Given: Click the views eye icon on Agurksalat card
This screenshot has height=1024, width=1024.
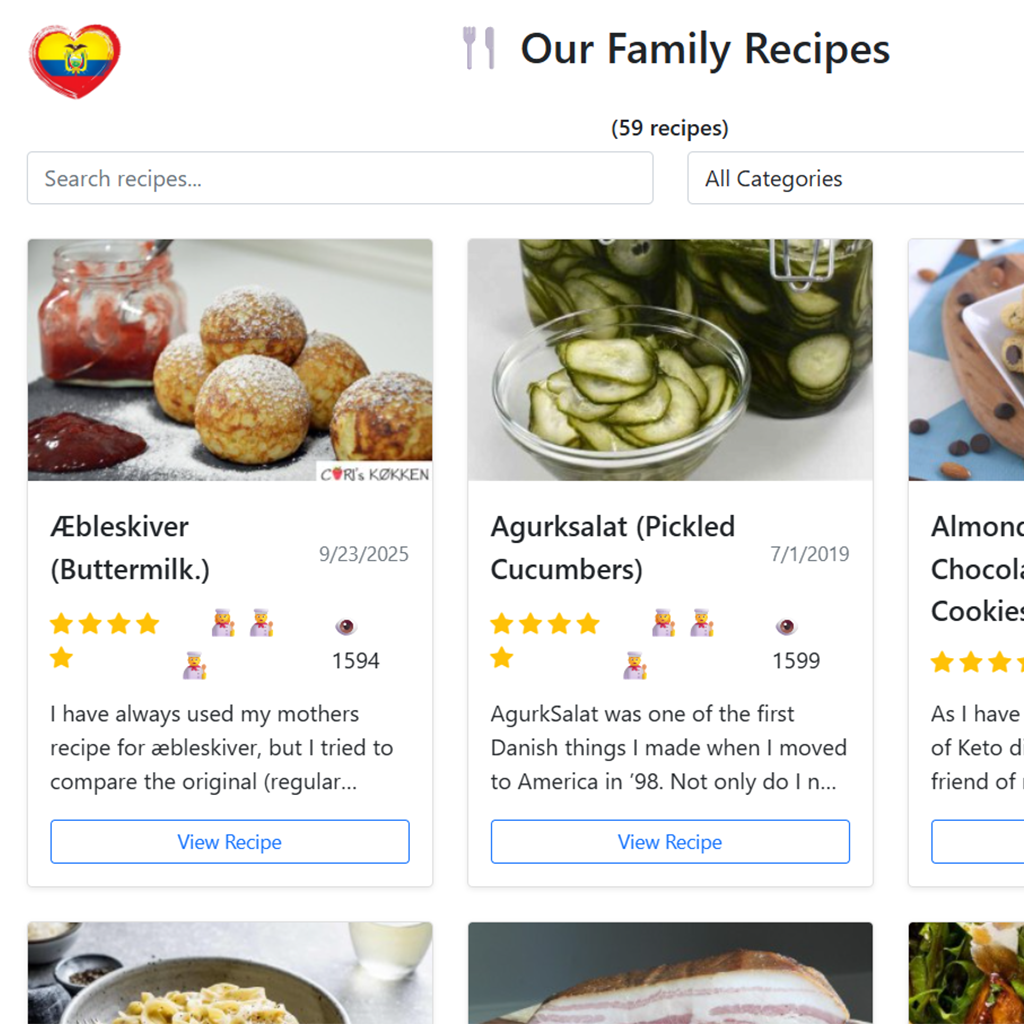Looking at the screenshot, I should tap(786, 627).
